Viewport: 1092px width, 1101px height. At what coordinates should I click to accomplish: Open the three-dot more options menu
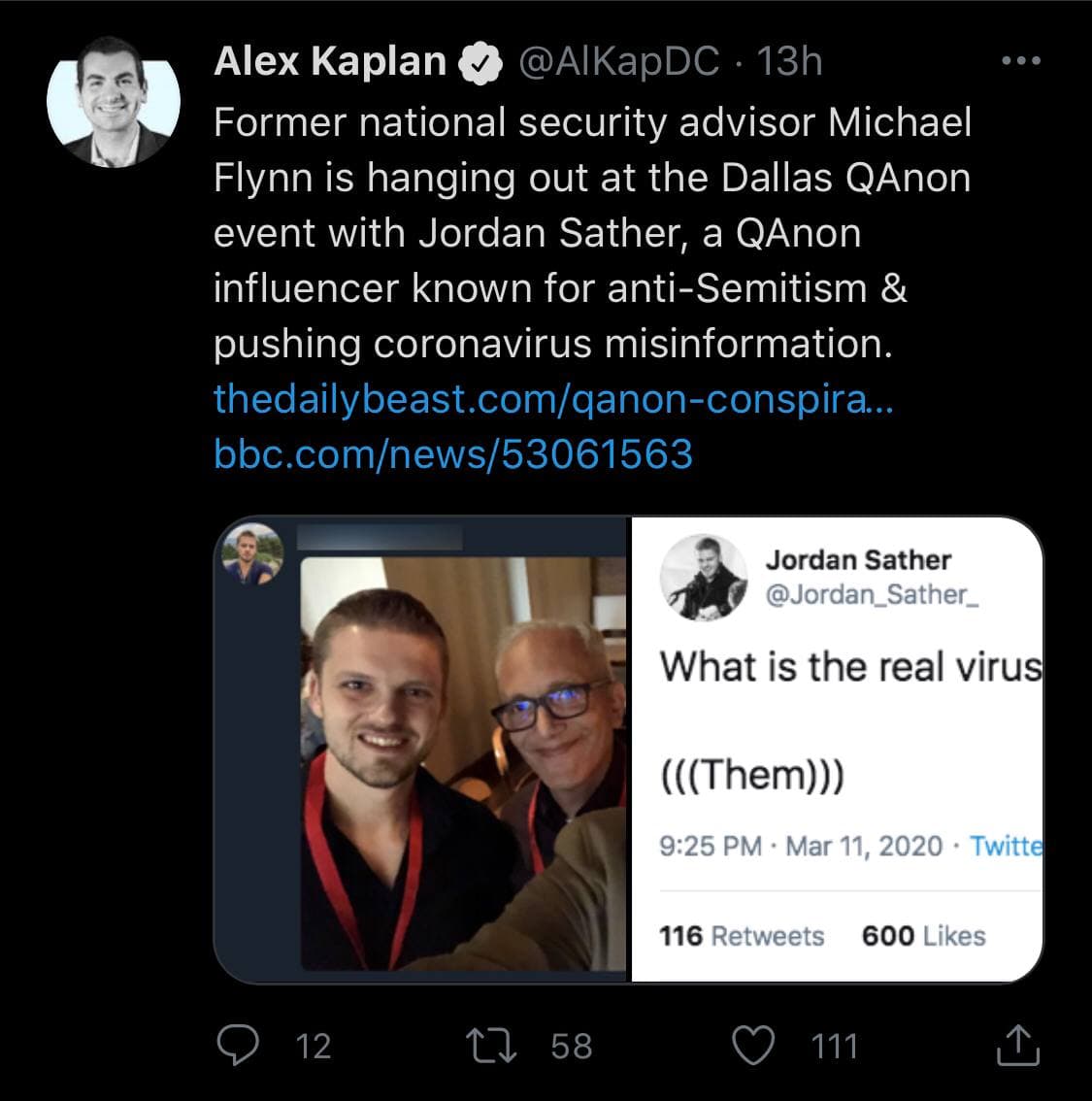click(1020, 61)
